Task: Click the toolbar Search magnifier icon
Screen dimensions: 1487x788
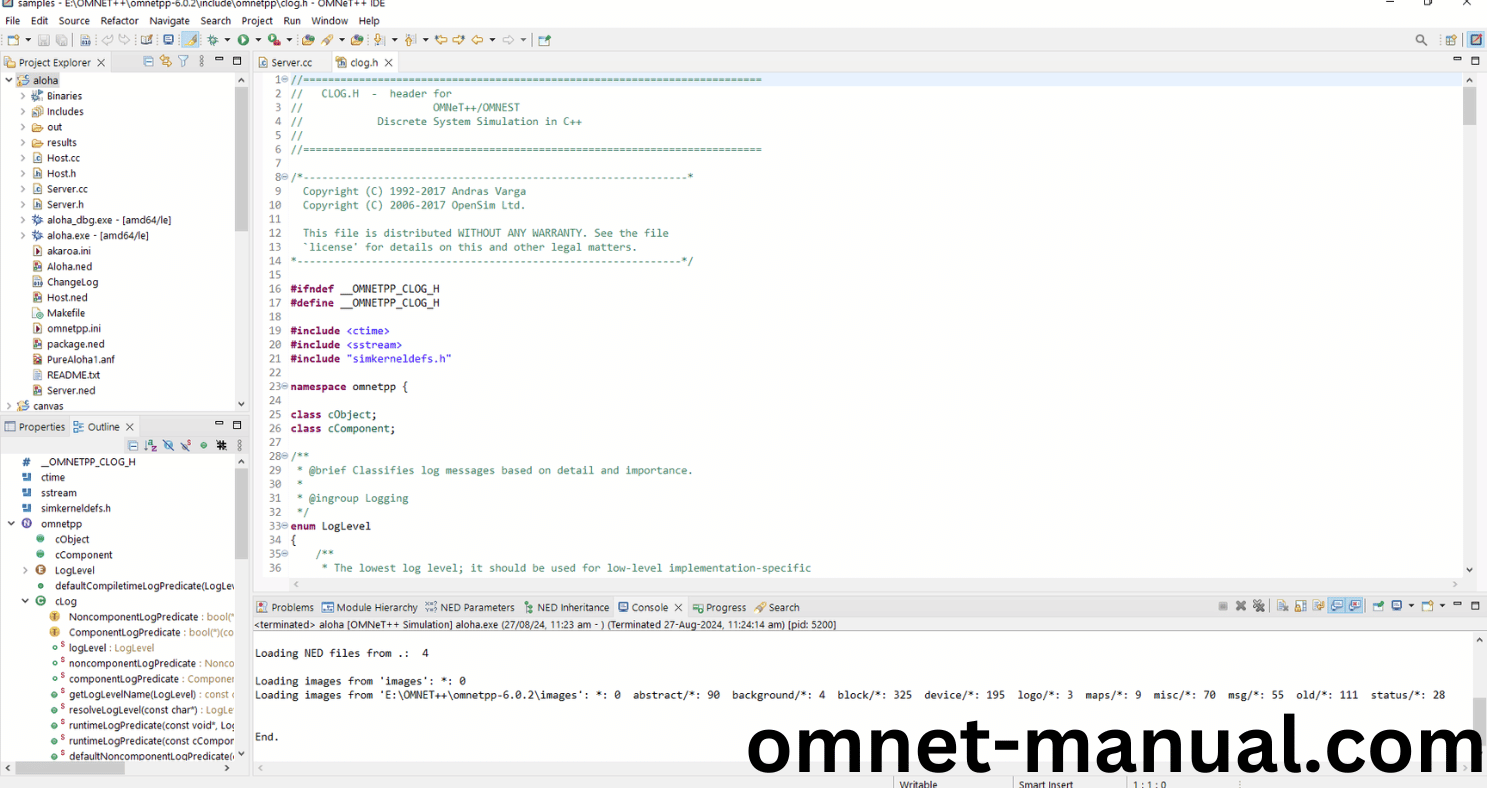Action: (1421, 40)
